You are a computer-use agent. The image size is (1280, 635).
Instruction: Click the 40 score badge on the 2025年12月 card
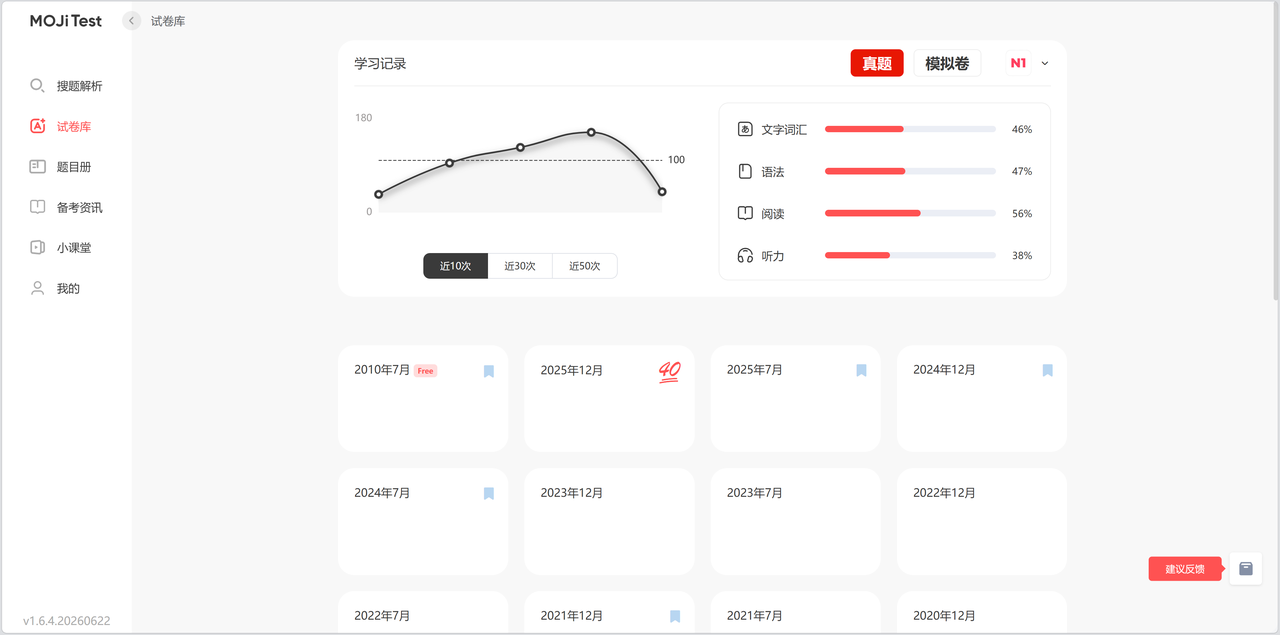click(669, 372)
